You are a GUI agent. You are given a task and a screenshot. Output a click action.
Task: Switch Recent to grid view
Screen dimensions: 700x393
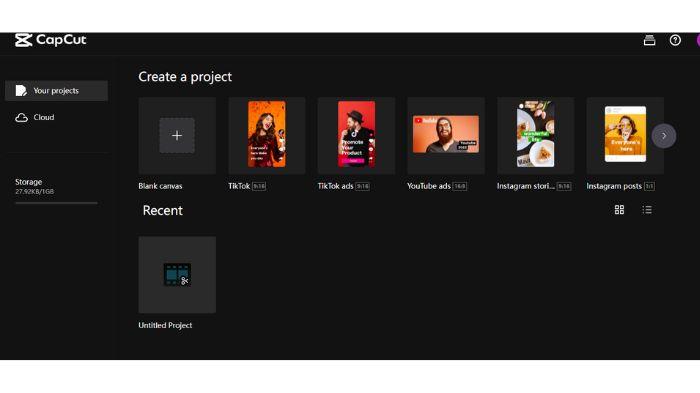point(619,210)
